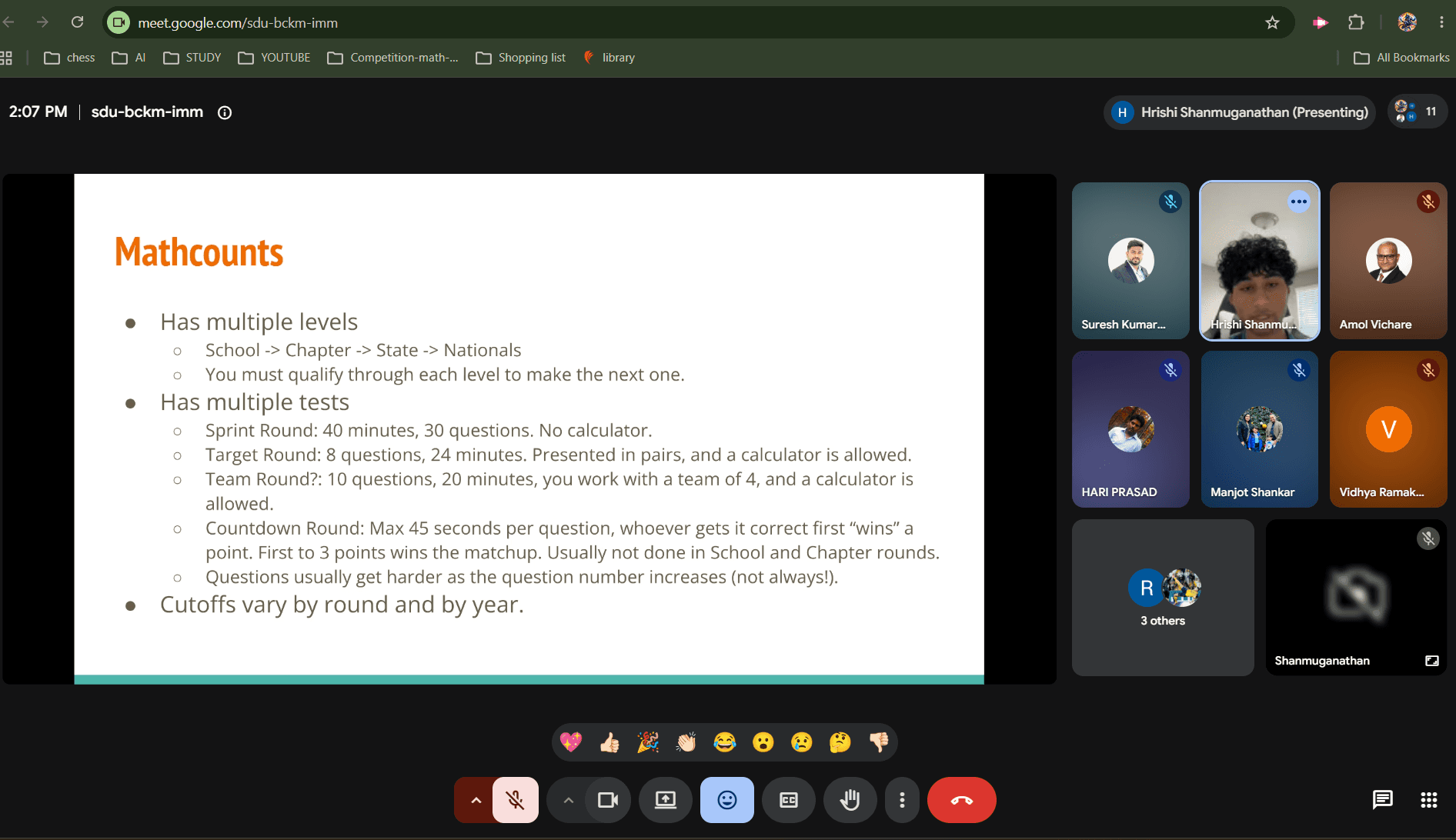Select Manjot Shankar's participant tile

[1260, 429]
